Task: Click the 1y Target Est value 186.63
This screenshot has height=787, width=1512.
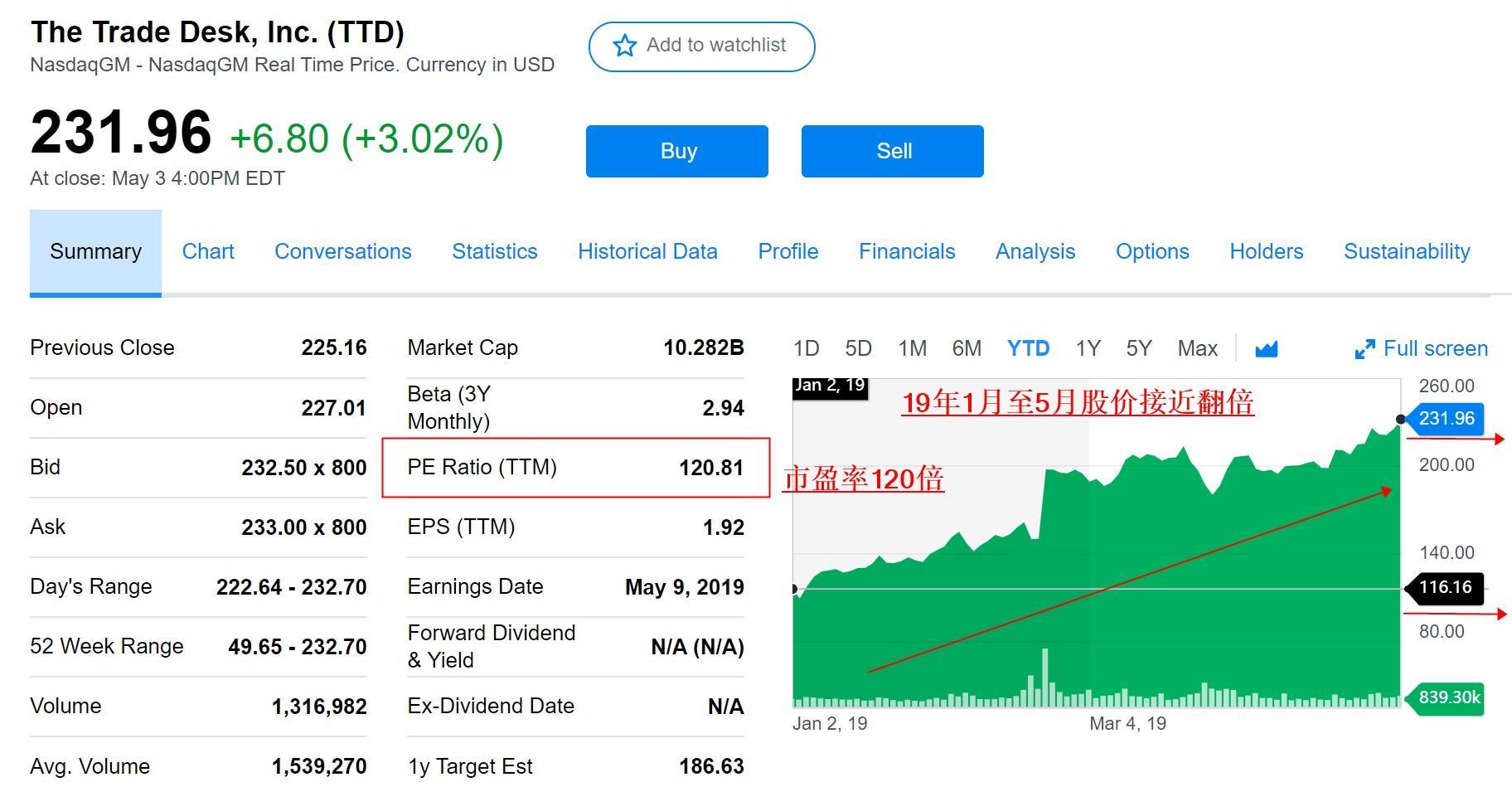Action: [711, 766]
